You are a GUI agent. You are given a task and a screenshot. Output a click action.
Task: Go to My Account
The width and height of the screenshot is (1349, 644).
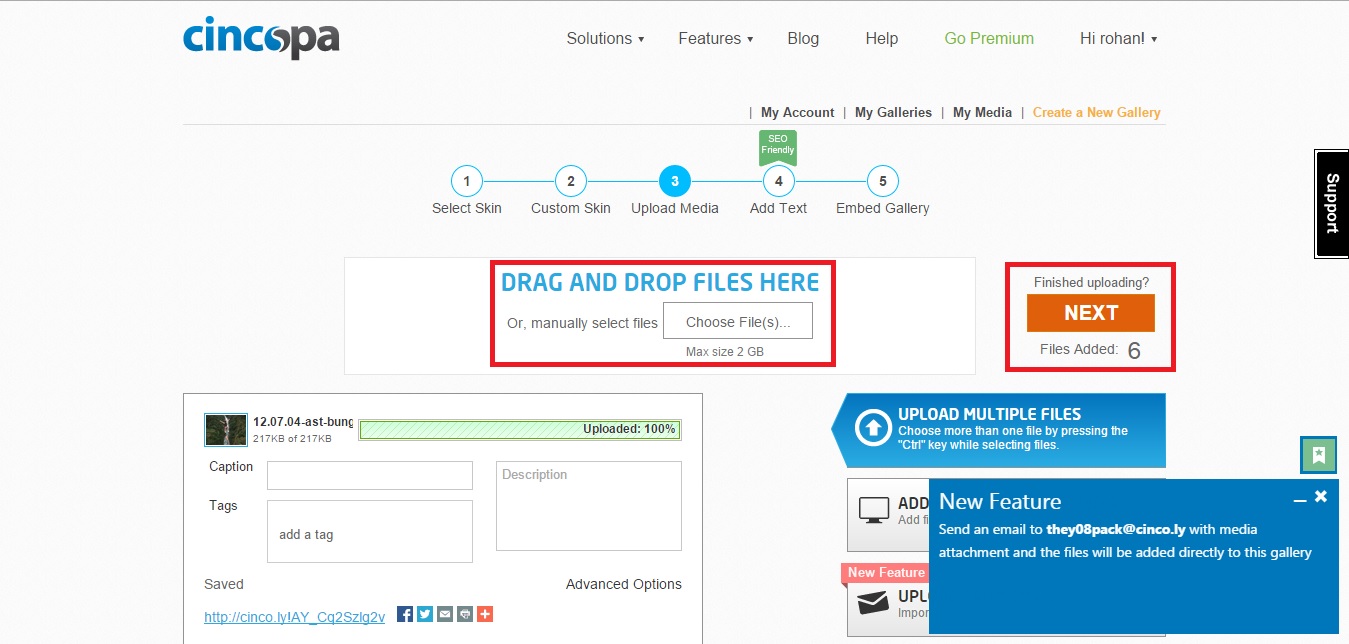coord(797,112)
